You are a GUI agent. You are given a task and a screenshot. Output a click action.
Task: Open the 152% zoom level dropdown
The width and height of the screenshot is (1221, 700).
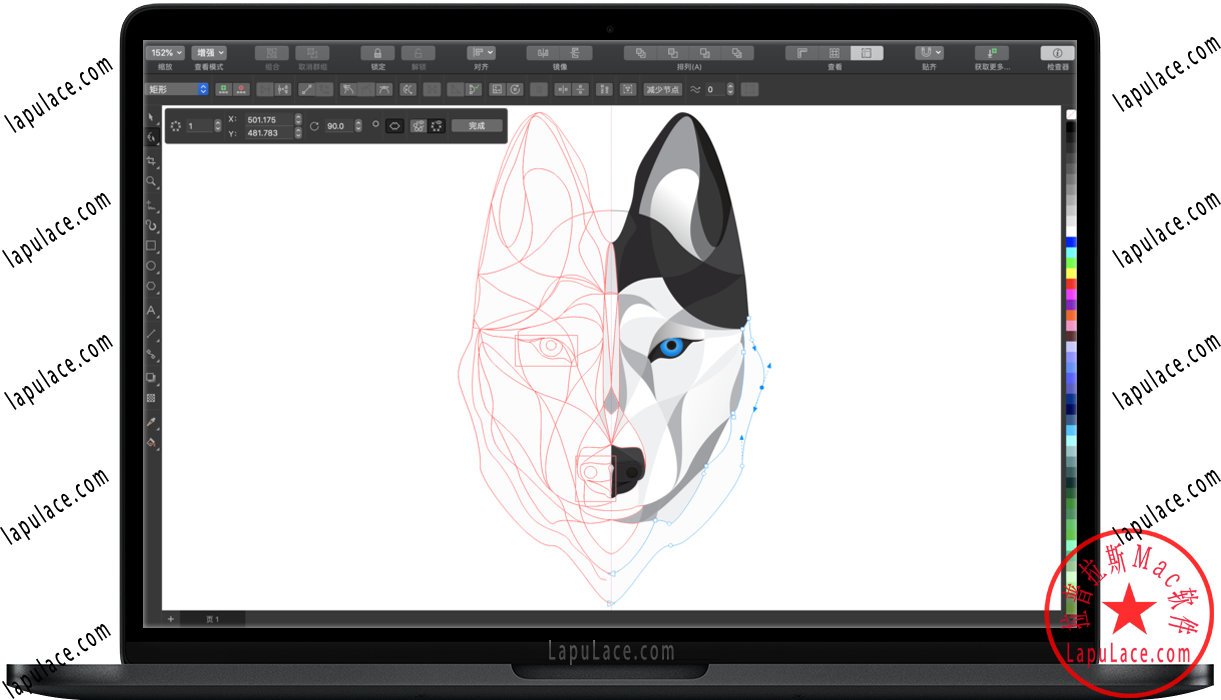click(165, 53)
